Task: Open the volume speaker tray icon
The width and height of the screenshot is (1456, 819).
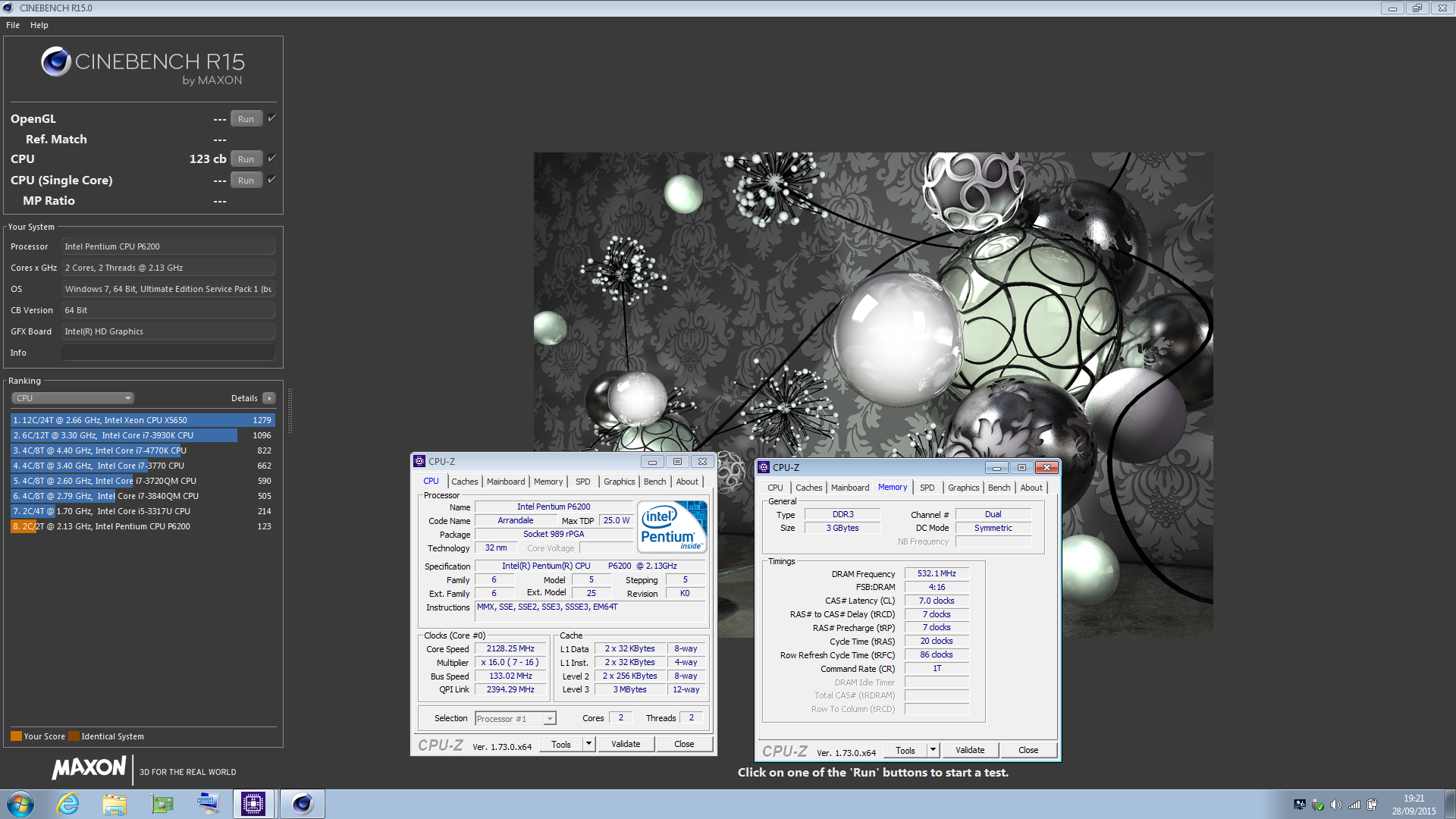Action: coord(1336,805)
